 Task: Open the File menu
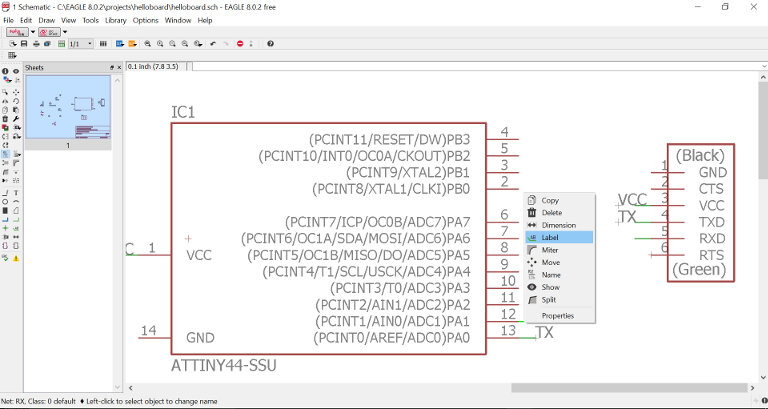point(8,20)
